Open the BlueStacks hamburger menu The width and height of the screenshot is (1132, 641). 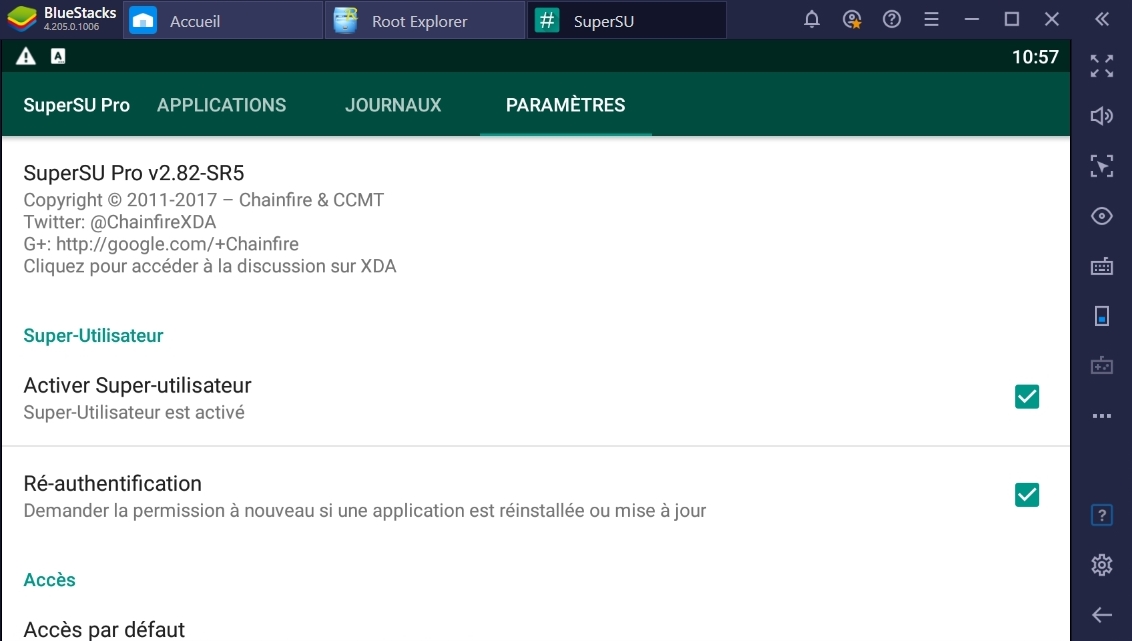coord(931,19)
